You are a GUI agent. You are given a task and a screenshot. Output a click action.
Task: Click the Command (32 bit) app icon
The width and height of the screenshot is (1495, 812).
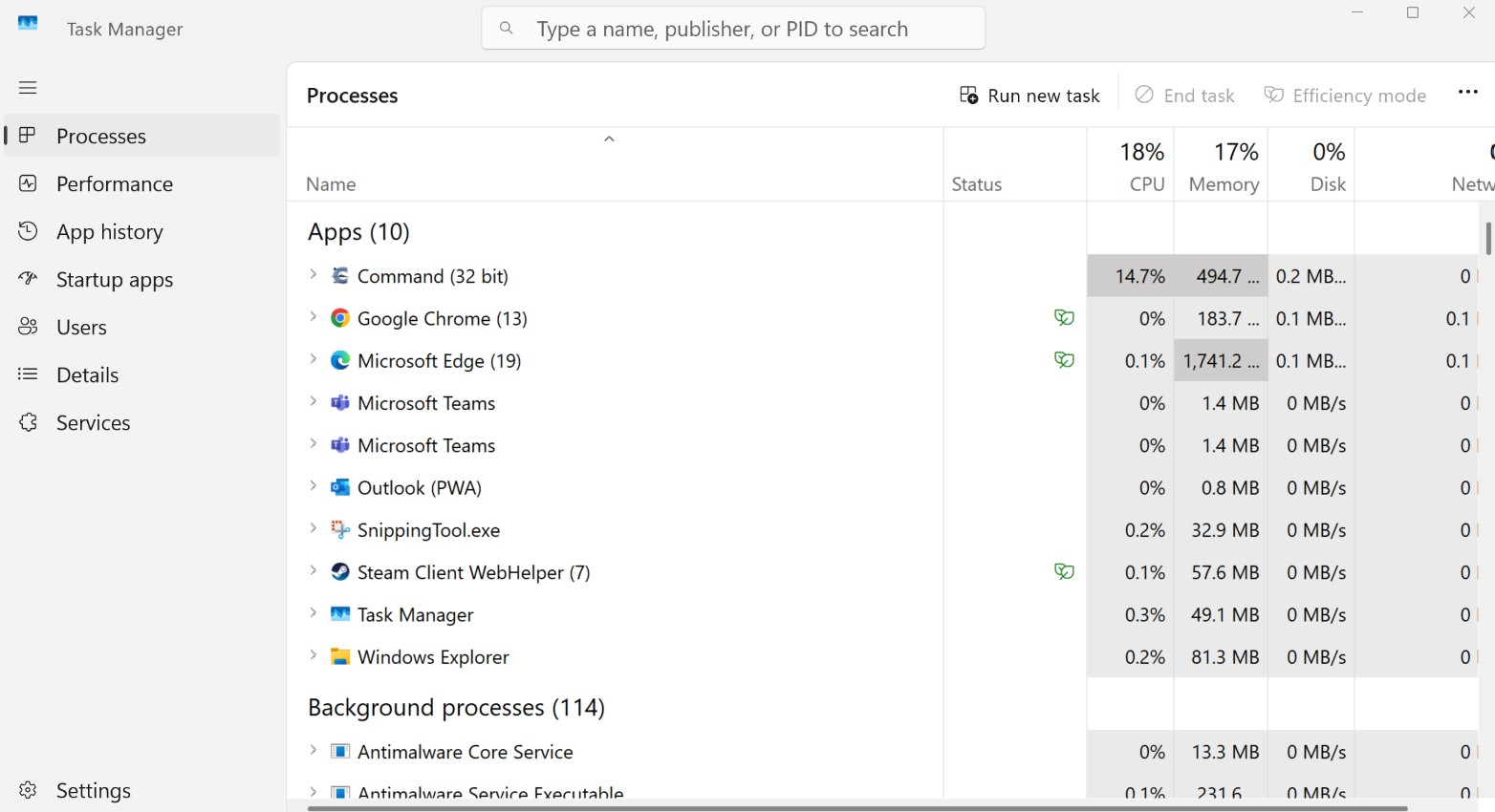coord(339,275)
